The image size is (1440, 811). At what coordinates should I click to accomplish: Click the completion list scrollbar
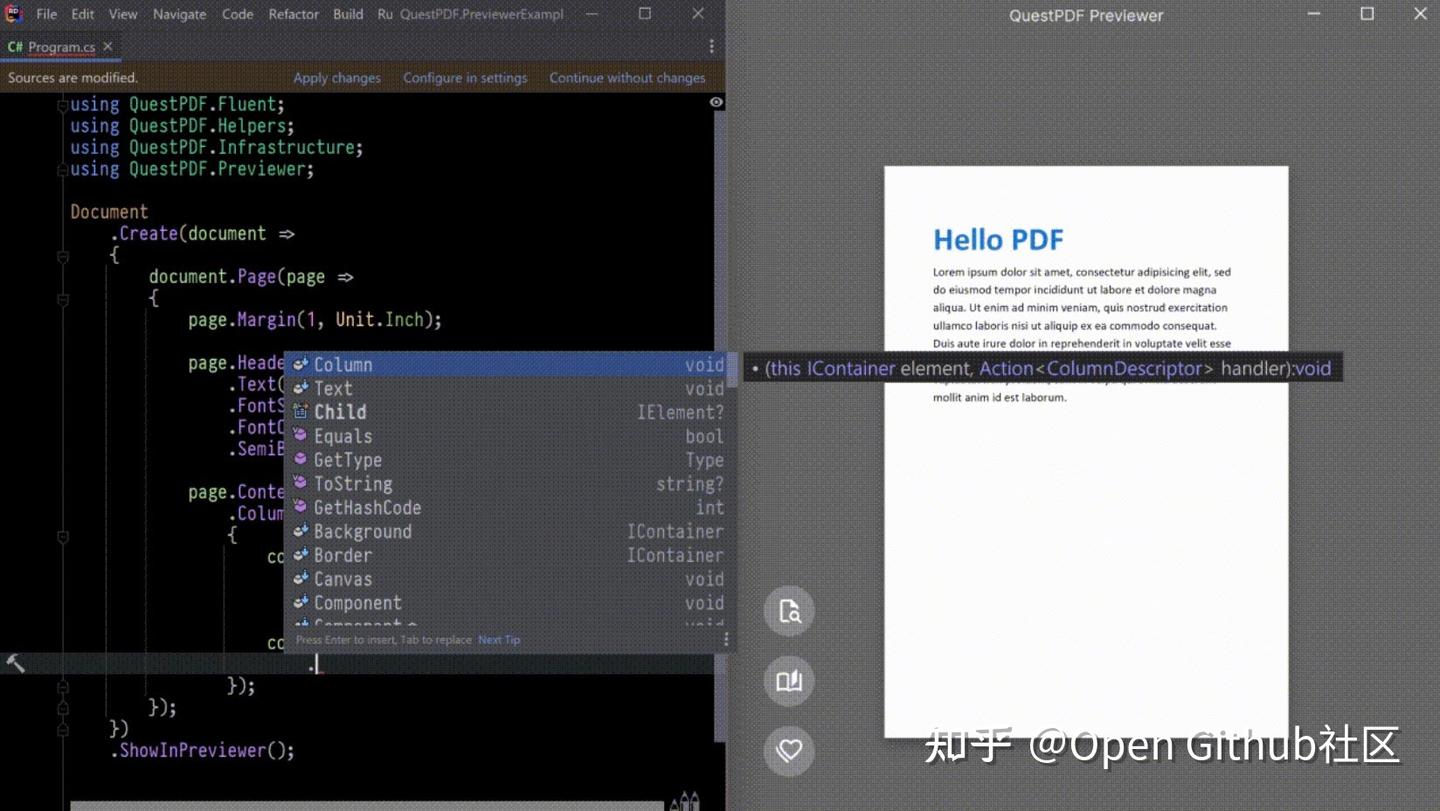[732, 370]
